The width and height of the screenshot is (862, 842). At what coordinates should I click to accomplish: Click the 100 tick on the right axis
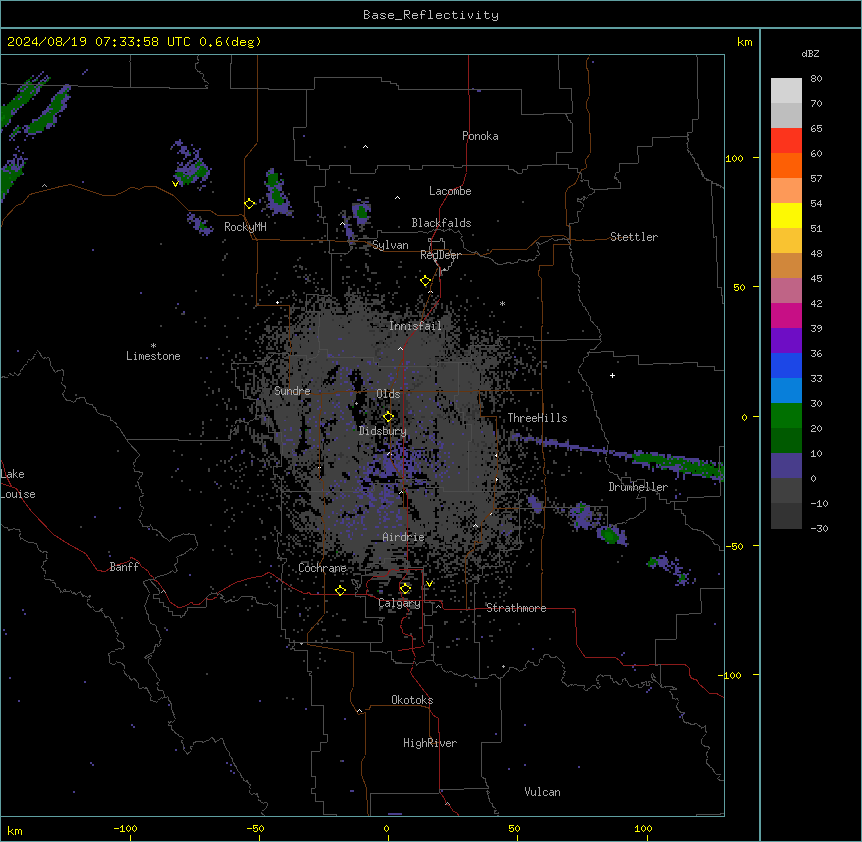(x=734, y=158)
